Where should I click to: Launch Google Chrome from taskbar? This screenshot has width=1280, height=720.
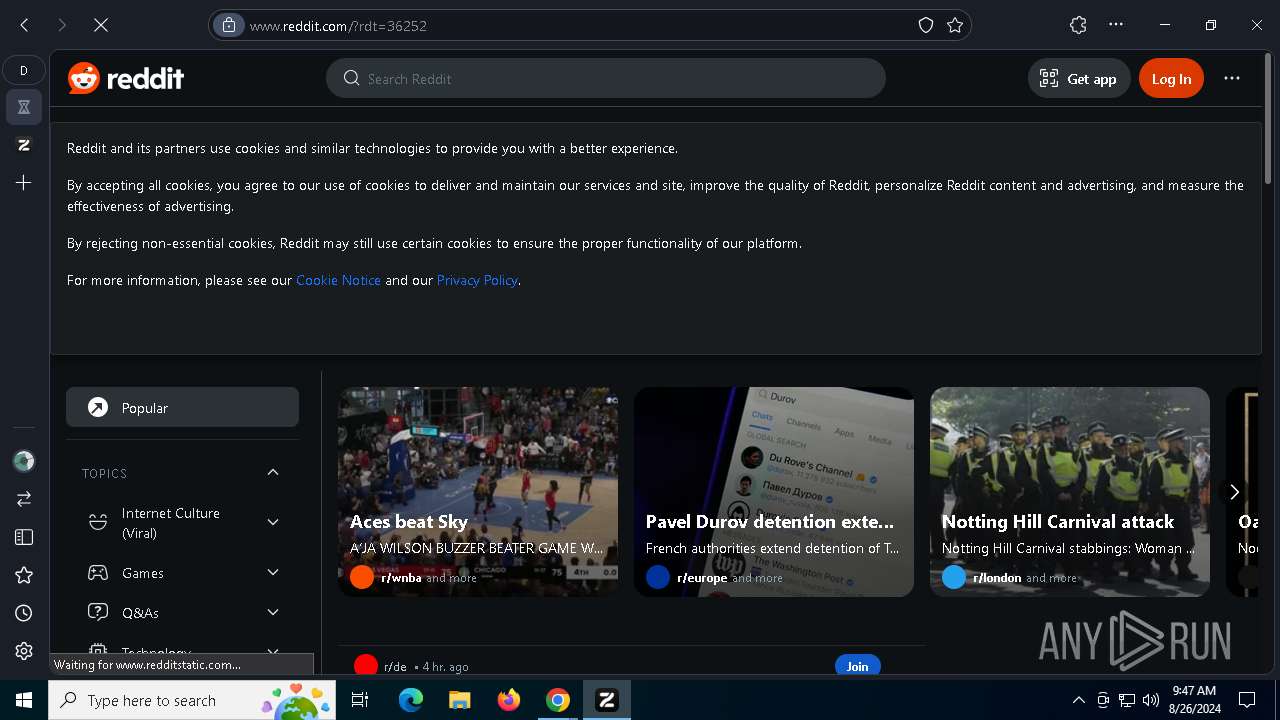click(558, 700)
